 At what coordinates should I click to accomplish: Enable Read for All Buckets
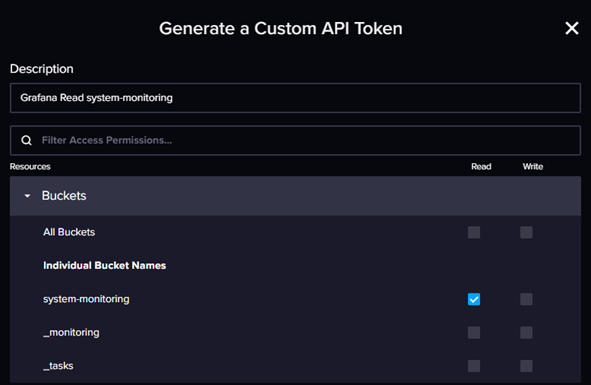pyautogui.click(x=474, y=232)
